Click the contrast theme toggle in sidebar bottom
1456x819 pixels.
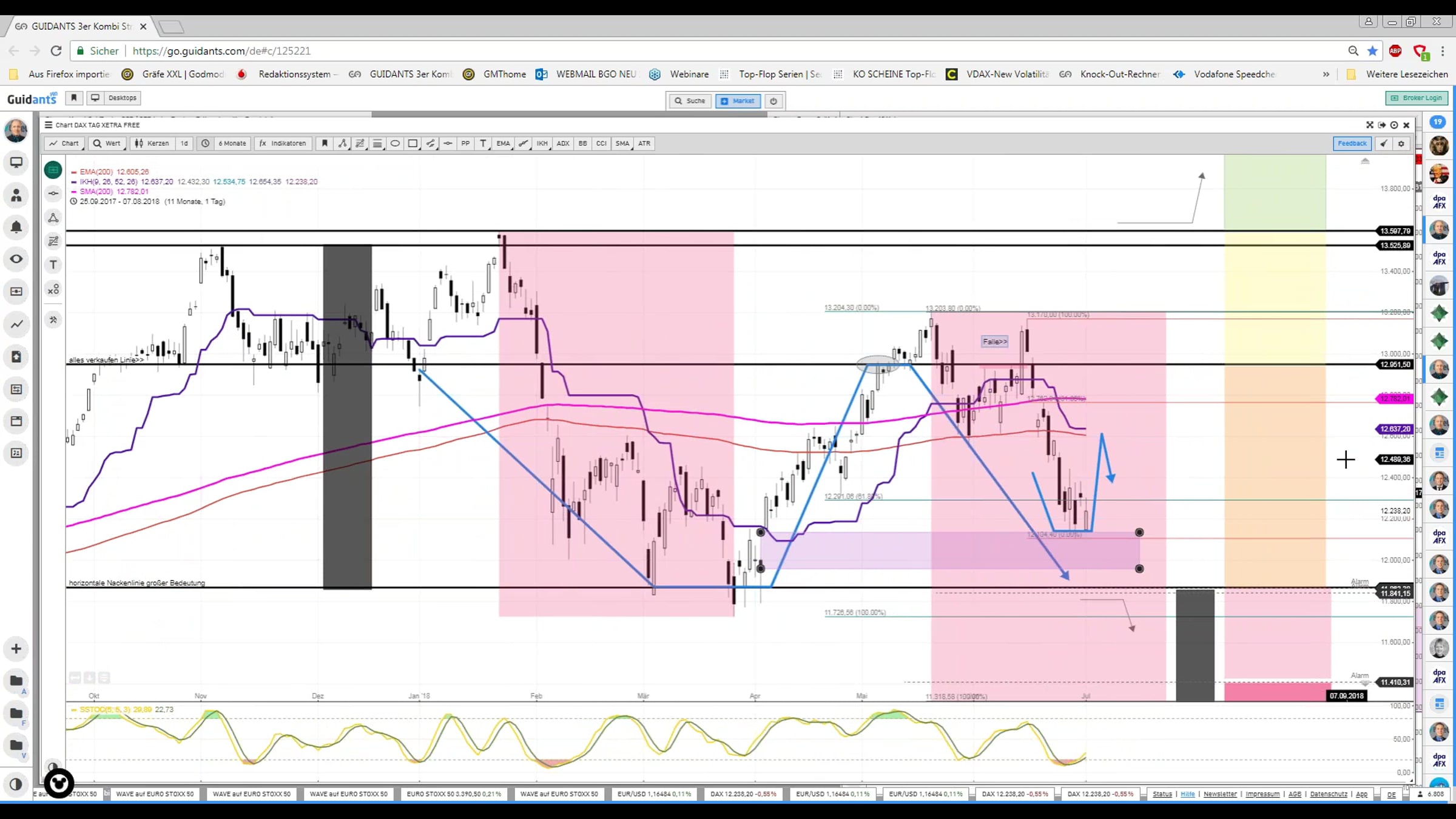[x=16, y=784]
